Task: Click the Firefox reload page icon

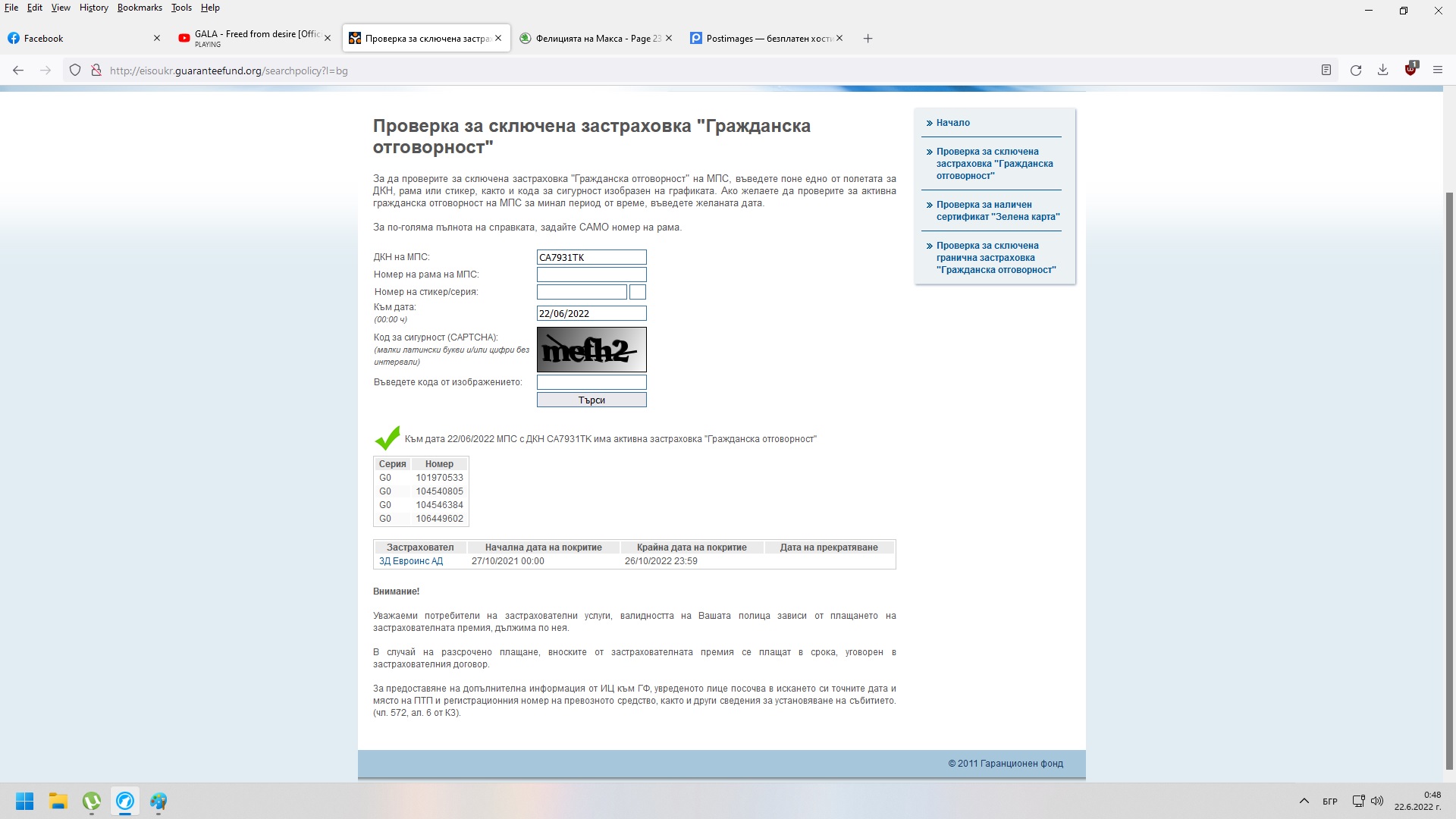Action: [1356, 71]
